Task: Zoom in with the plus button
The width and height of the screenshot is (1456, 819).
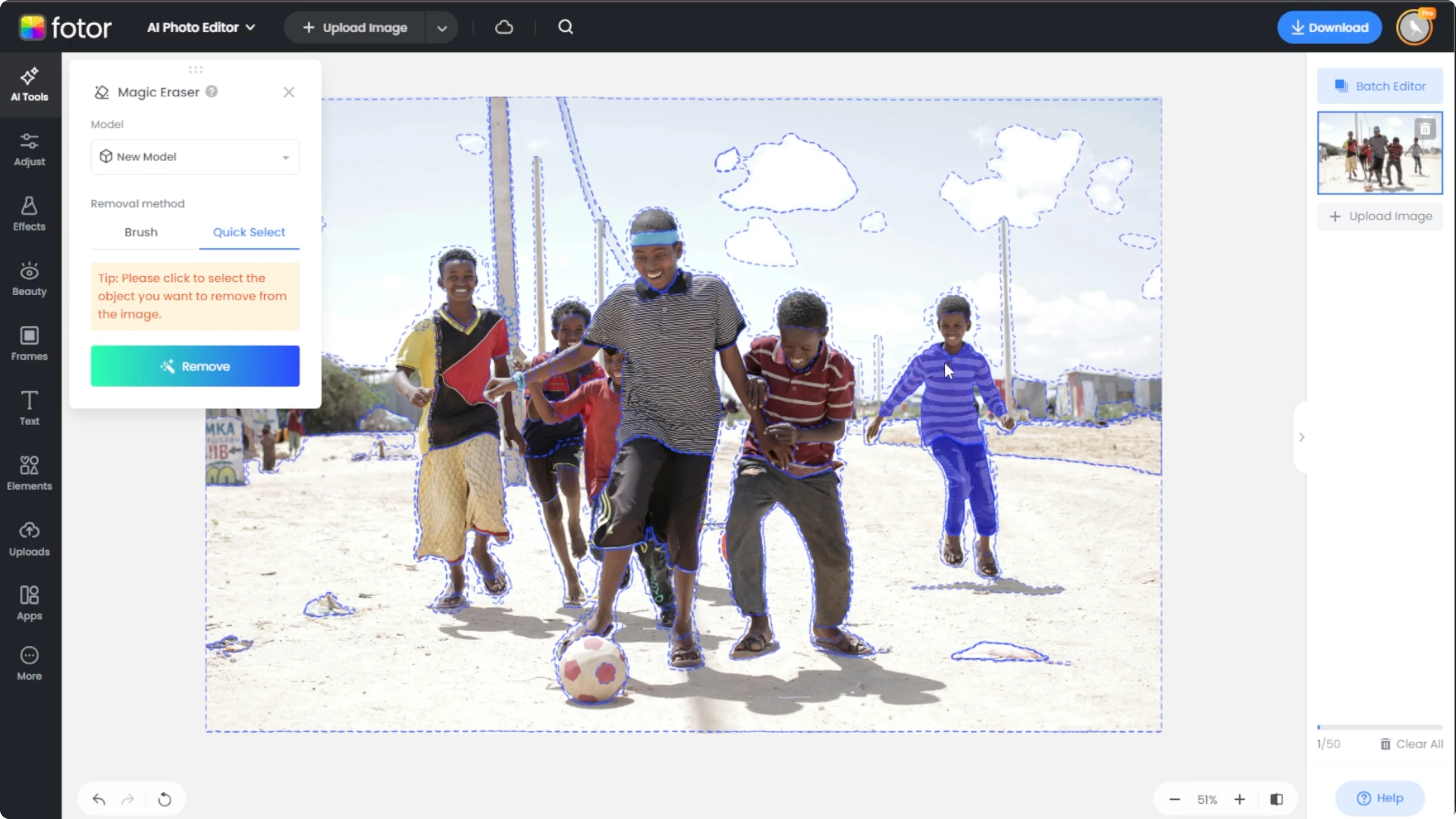Action: pyautogui.click(x=1240, y=799)
